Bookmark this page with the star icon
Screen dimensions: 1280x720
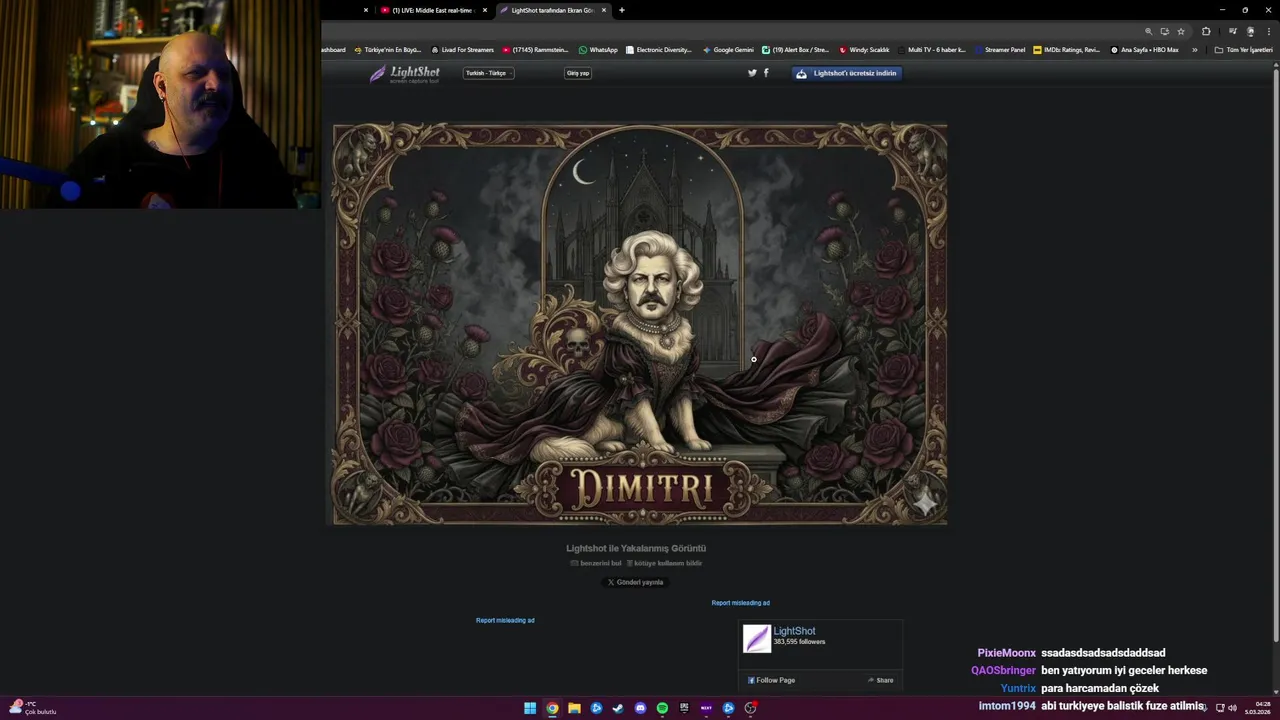1181,31
